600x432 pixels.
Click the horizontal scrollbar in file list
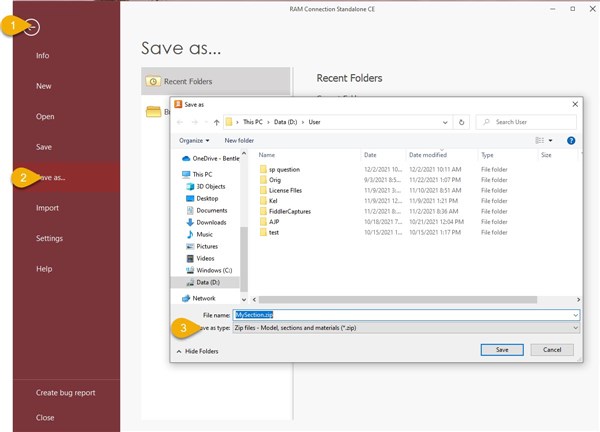[398, 300]
